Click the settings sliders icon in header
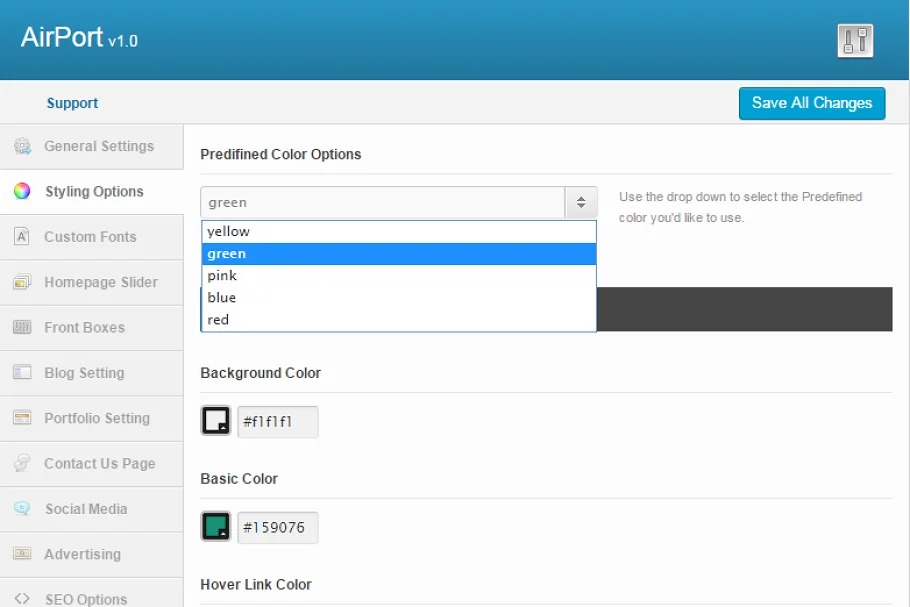This screenshot has width=910, height=607. click(855, 41)
